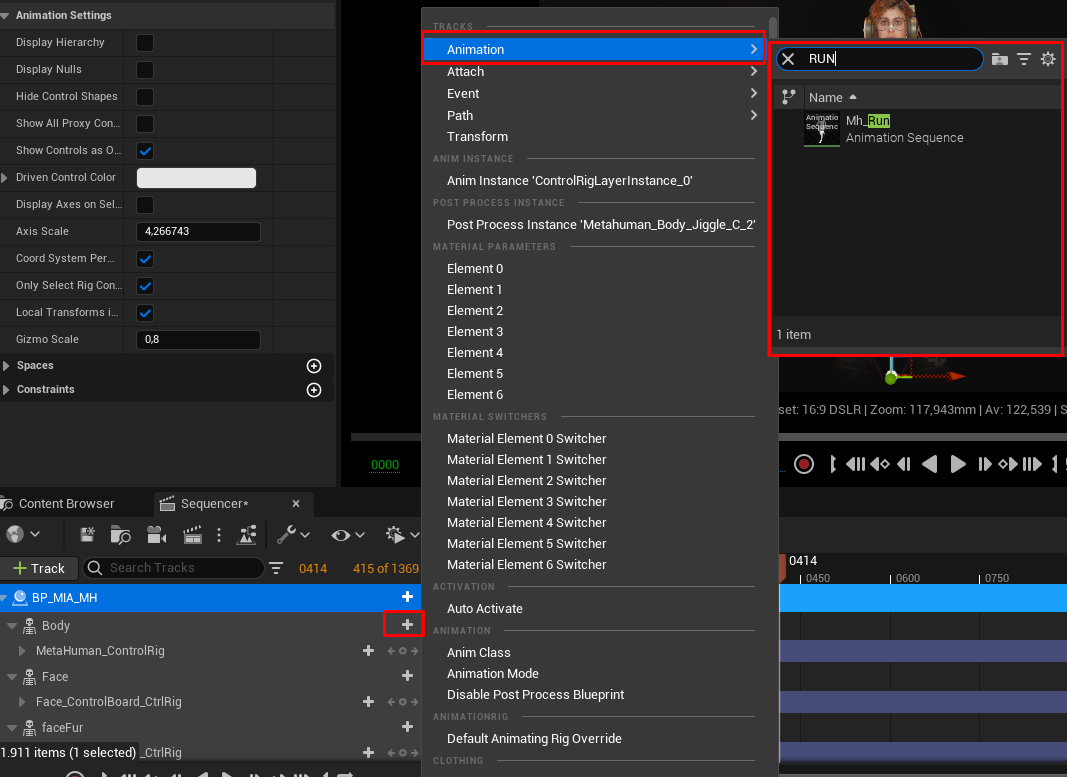Click the camera cut icon in Sequencer toolbar
1067x777 pixels.
tap(156, 535)
